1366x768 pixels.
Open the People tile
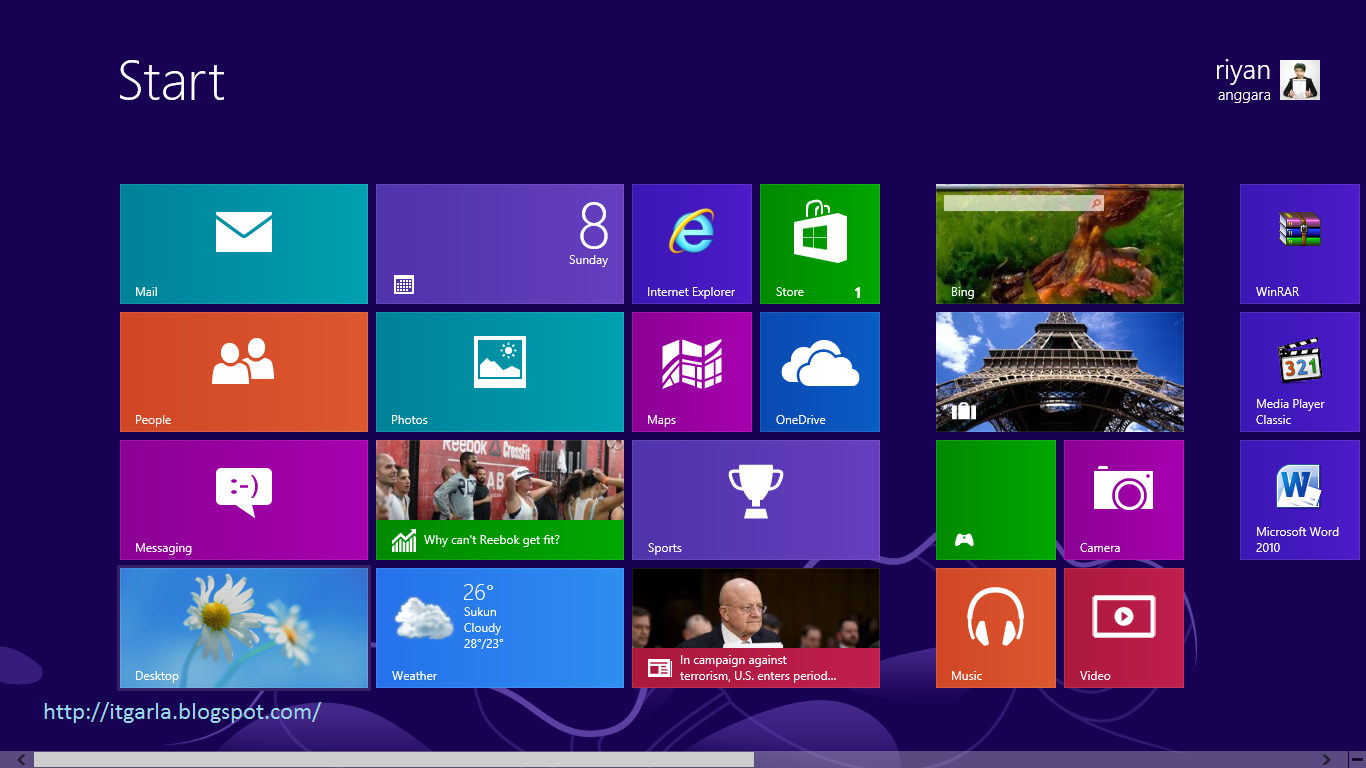tap(244, 372)
